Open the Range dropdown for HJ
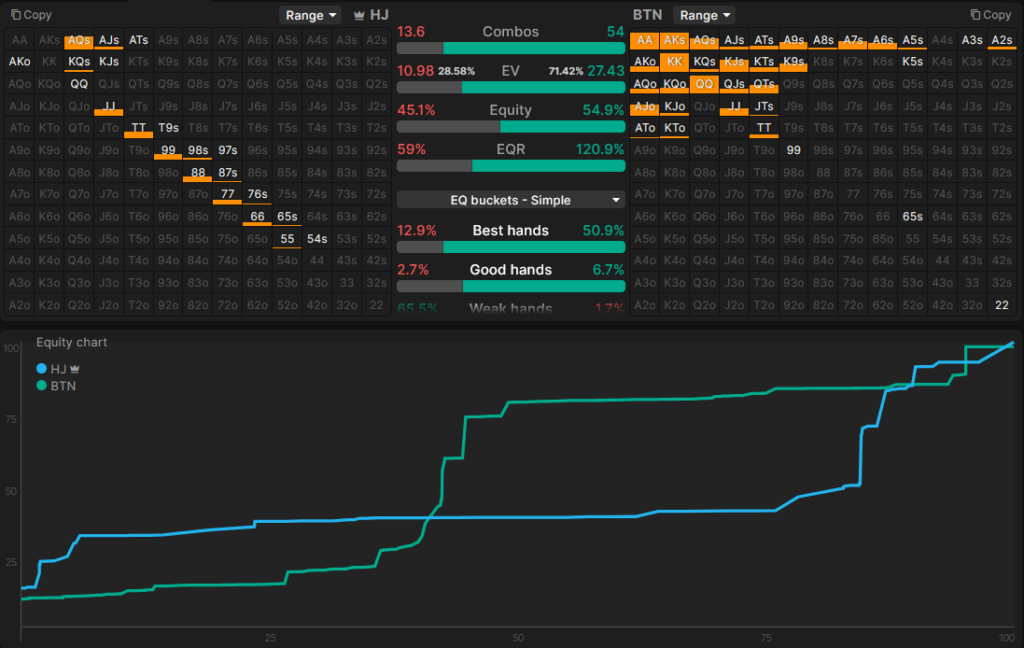Image resolution: width=1024 pixels, height=648 pixels. (x=310, y=15)
